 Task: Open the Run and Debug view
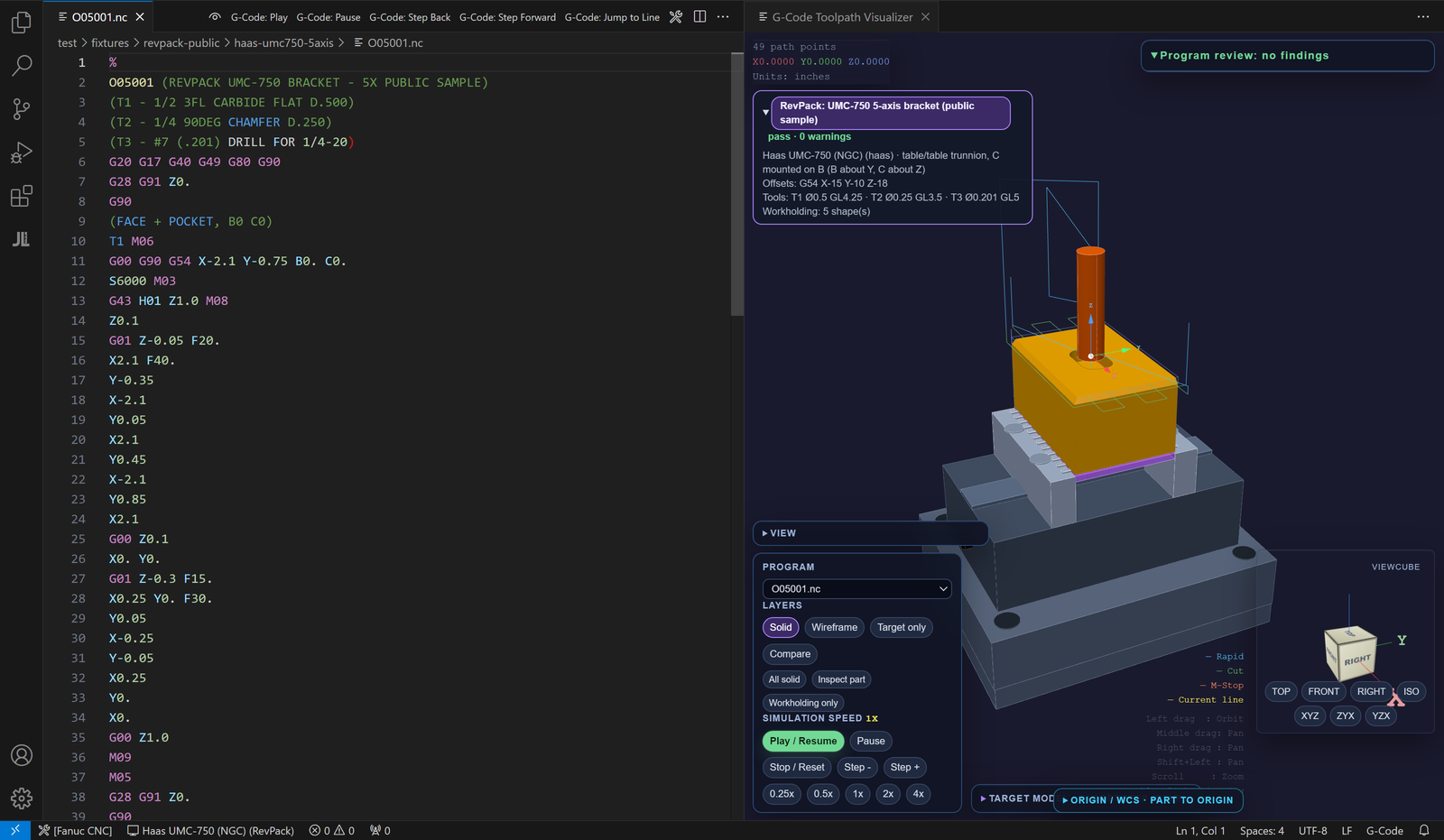click(x=22, y=152)
